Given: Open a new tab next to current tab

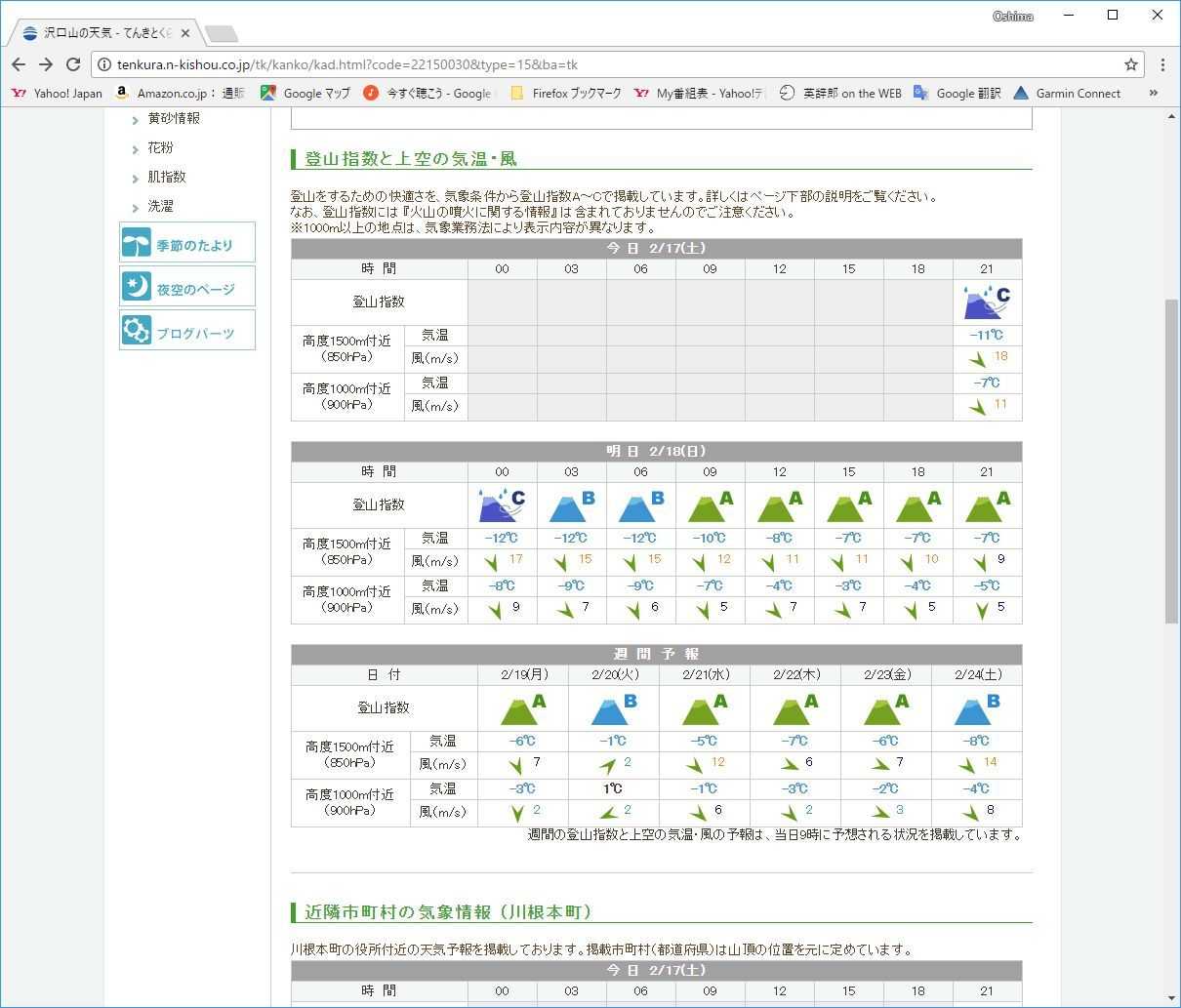Looking at the screenshot, I should tap(222, 34).
